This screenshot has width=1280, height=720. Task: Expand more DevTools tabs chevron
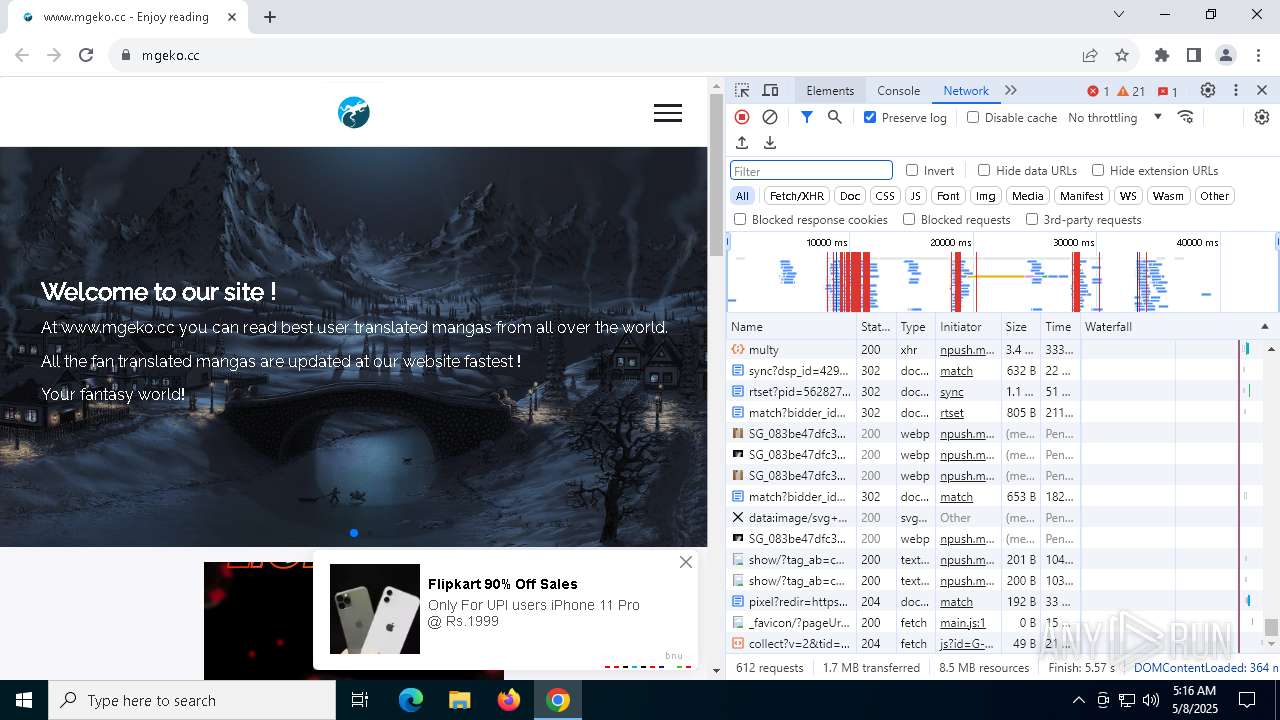(x=1011, y=90)
